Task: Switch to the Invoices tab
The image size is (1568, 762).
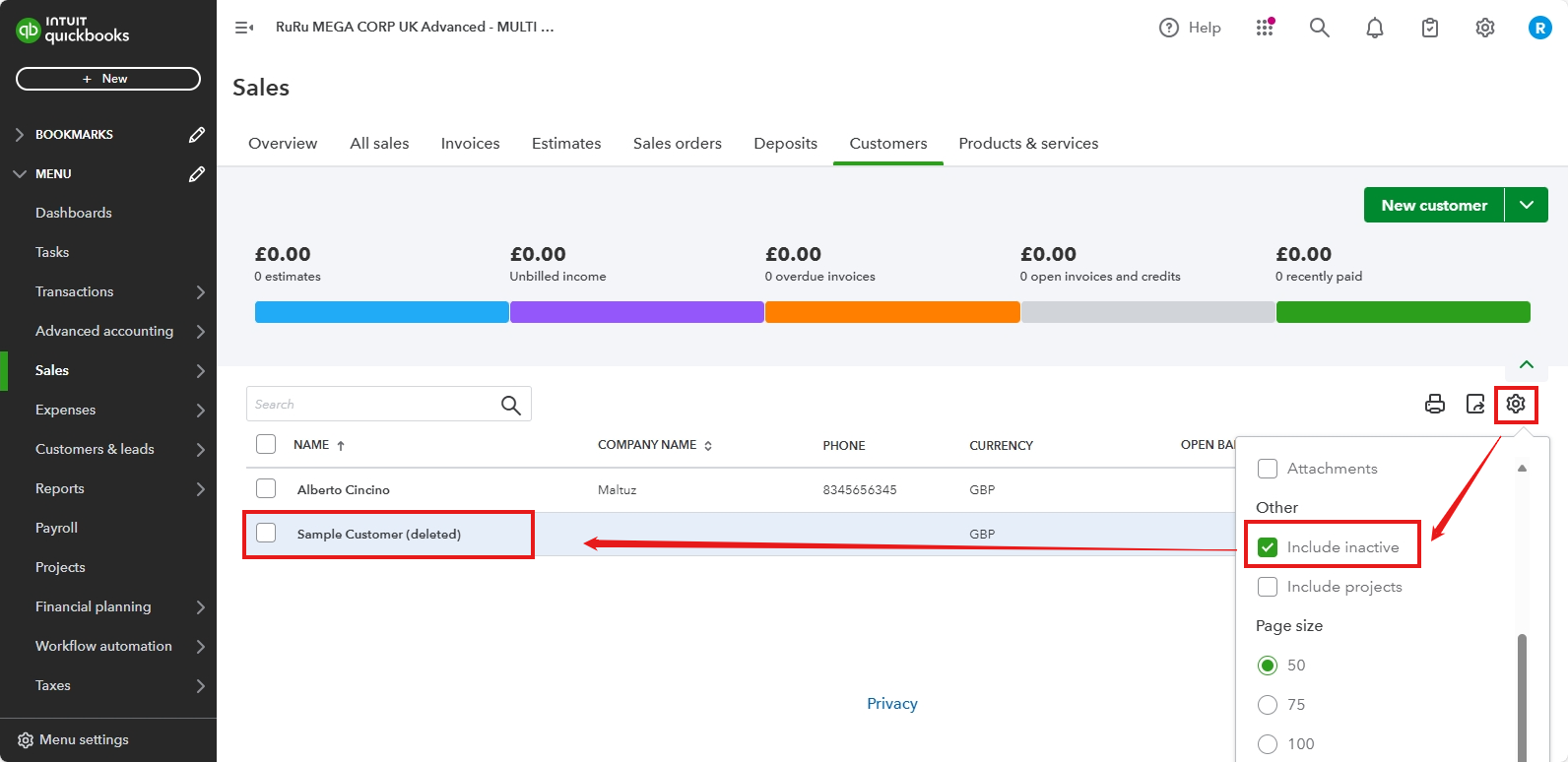Action: coord(470,143)
